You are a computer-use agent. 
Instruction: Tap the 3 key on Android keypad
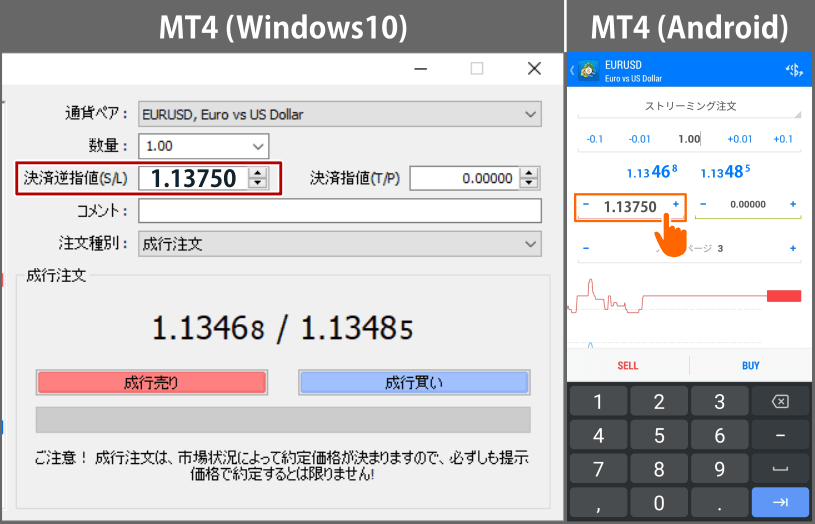[x=719, y=402]
